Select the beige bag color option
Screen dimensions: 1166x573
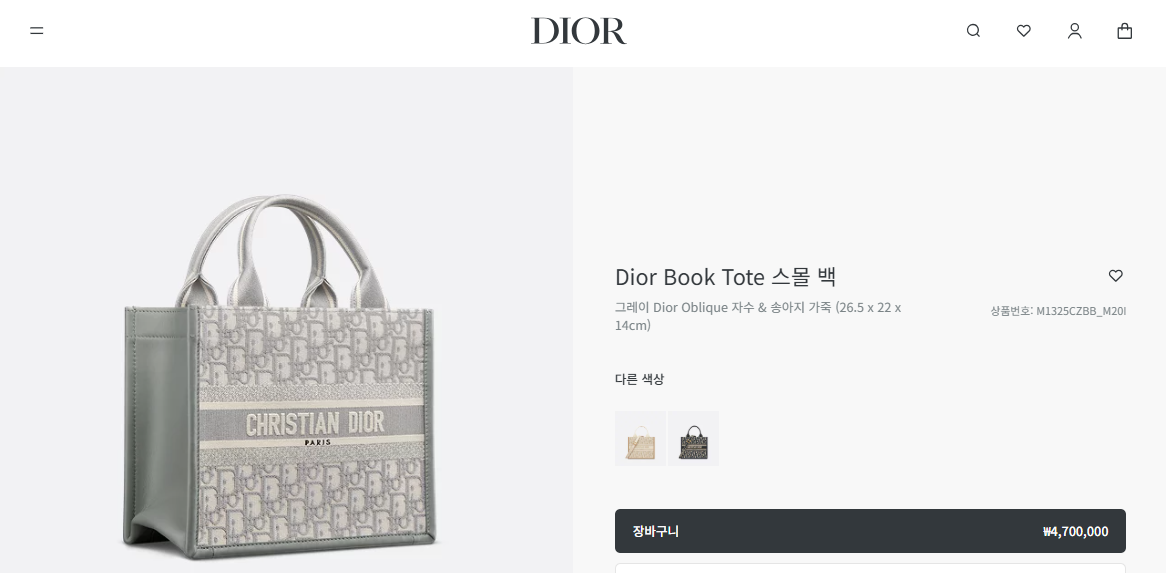640,438
